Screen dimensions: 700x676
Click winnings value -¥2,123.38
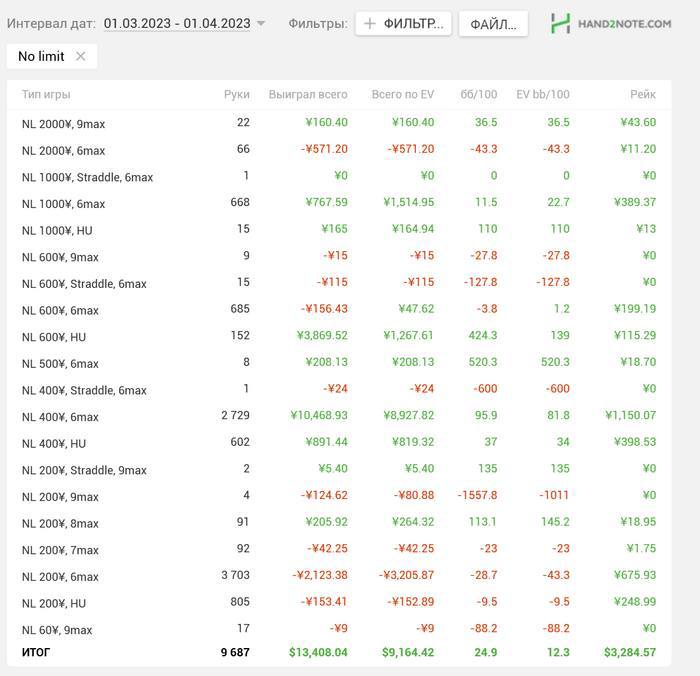320,575
